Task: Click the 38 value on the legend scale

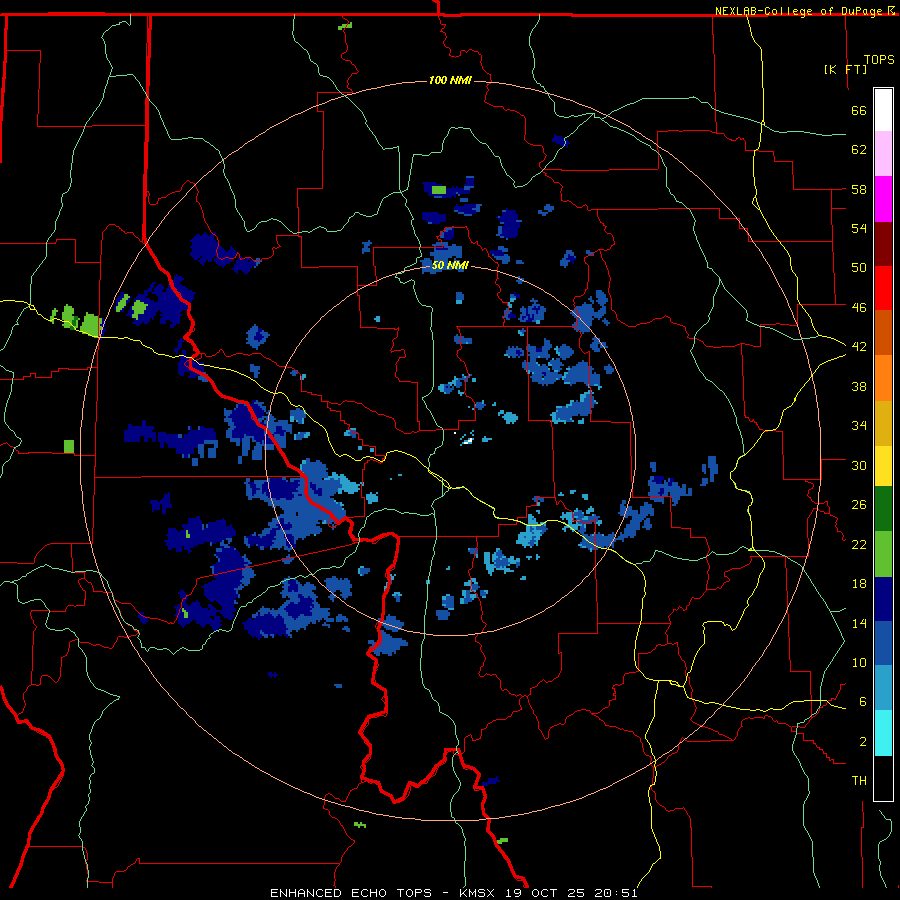Action: pos(859,386)
